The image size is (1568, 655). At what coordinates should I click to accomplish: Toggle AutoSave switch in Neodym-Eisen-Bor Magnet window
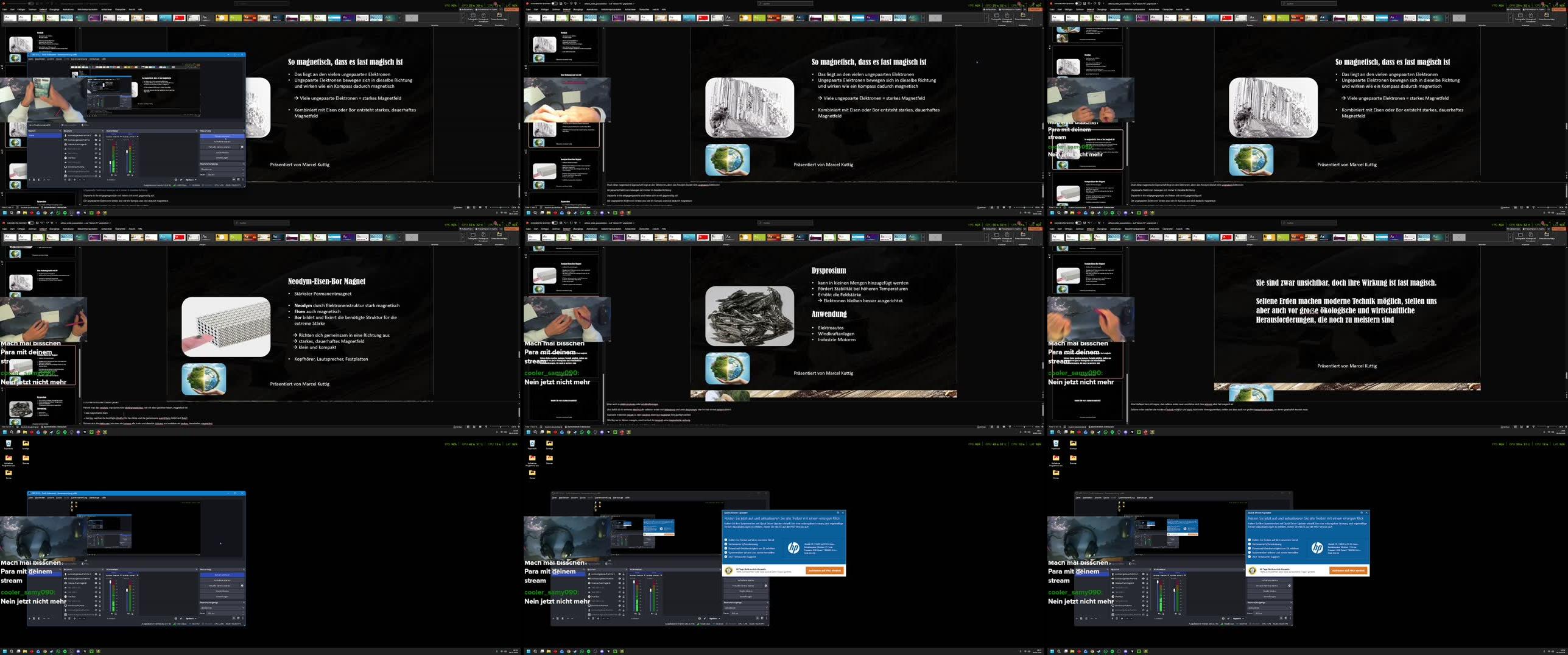[31, 223]
